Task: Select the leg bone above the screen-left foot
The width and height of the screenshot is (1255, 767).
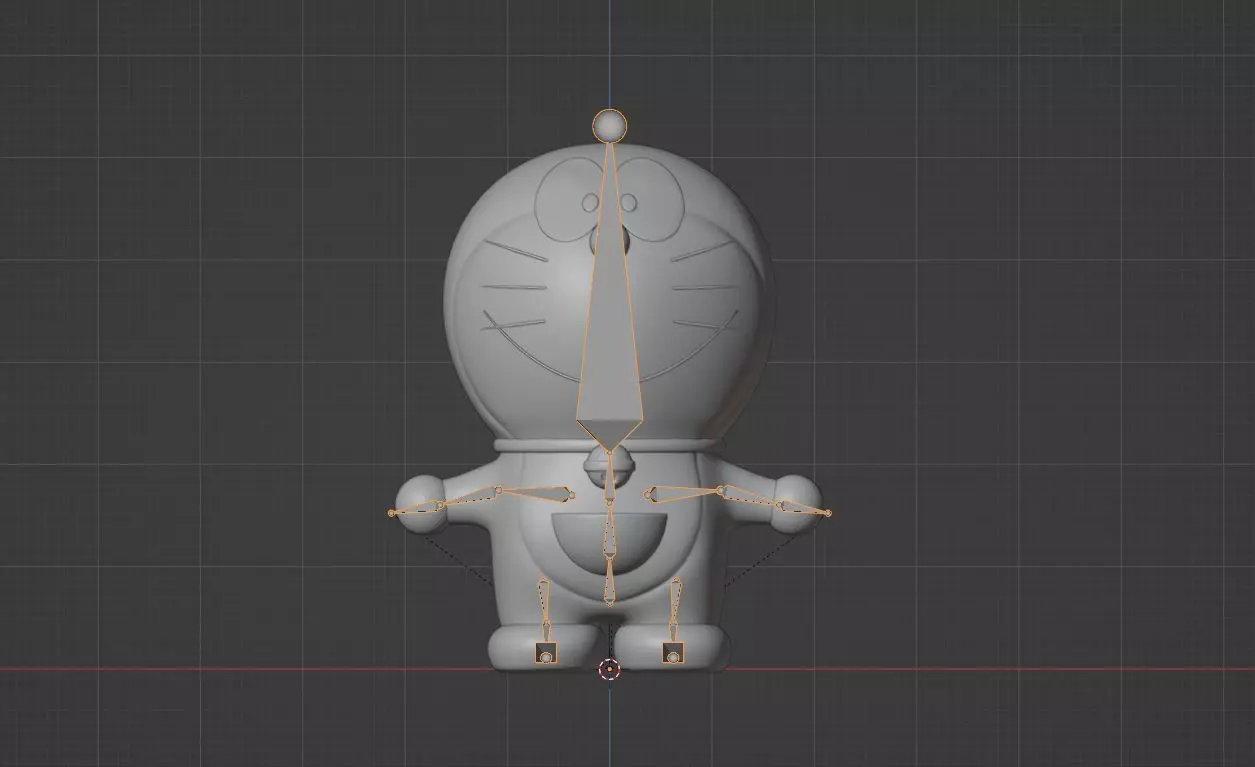Action: coord(544,604)
